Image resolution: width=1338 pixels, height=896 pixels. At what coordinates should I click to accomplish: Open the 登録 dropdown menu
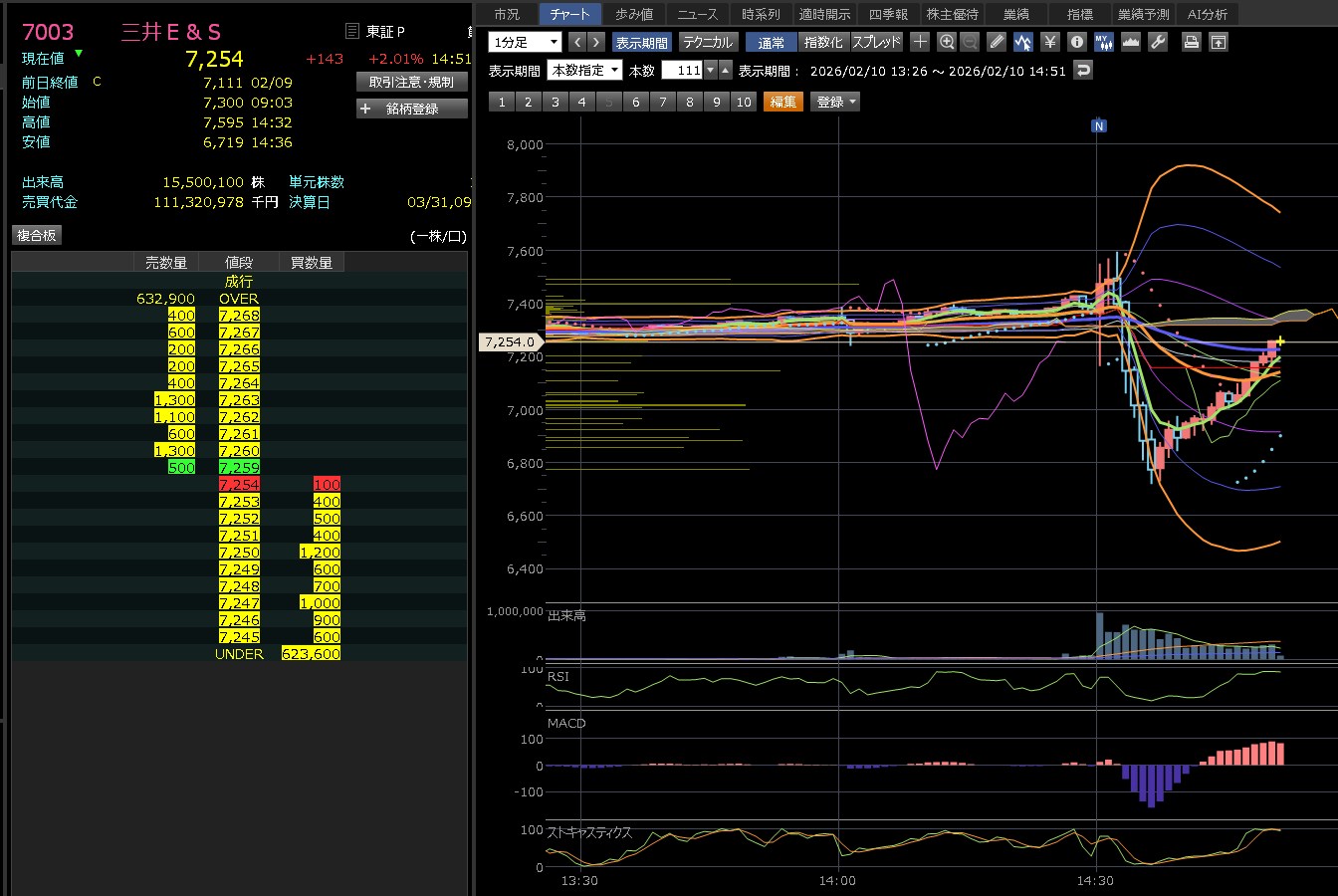[x=836, y=102]
